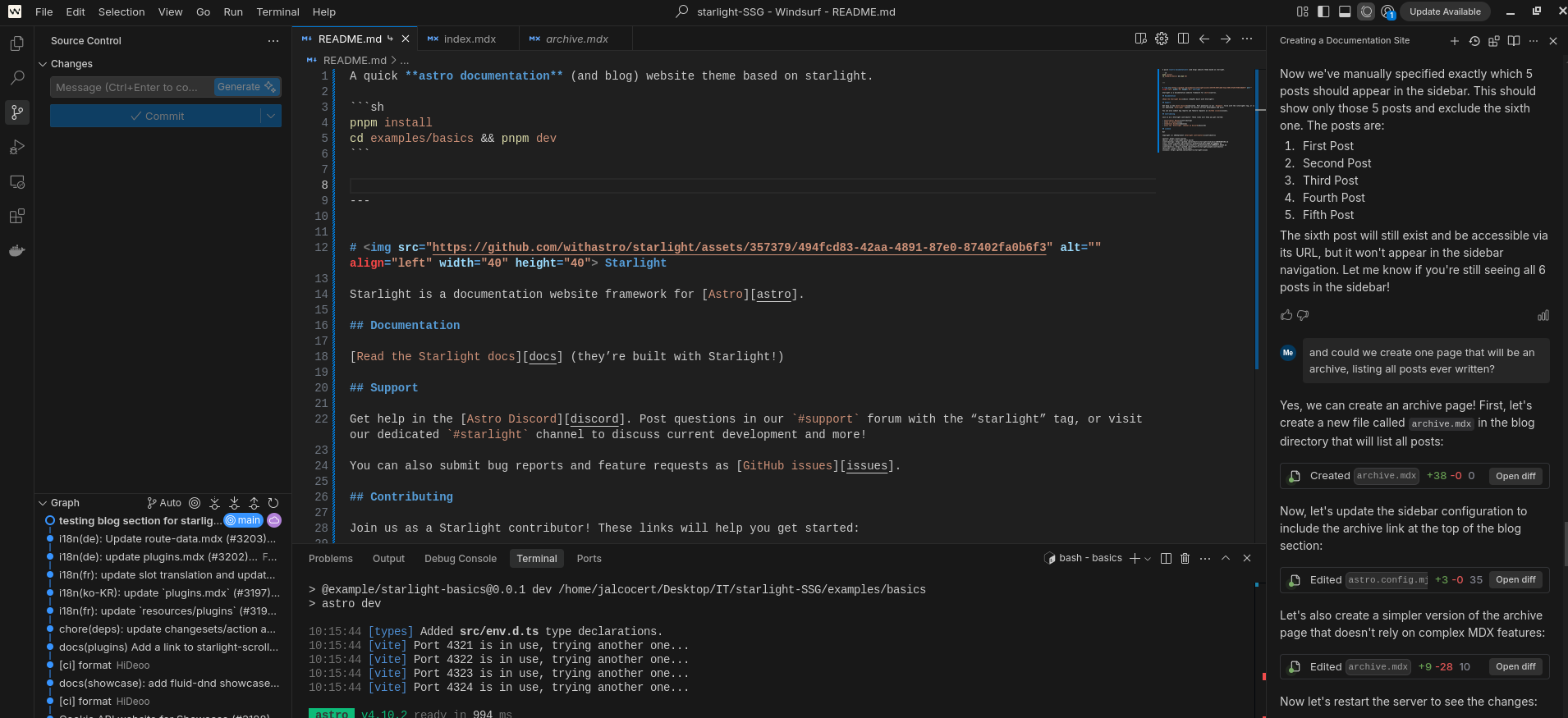This screenshot has width=1568, height=718.
Task: Select the Source Control activity bar icon
Action: click(16, 112)
